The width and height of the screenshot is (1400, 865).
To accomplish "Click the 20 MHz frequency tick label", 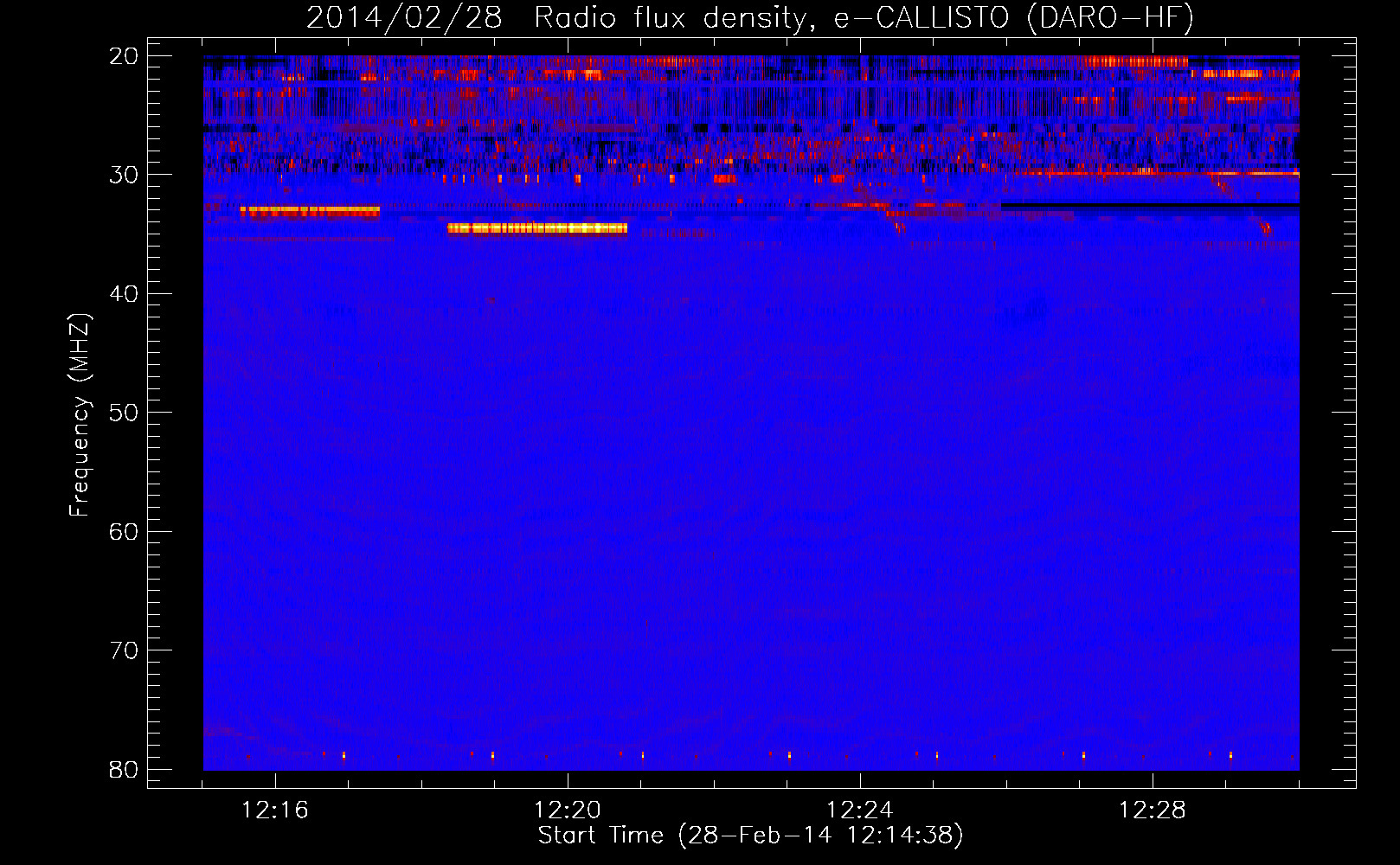I will pyautogui.click(x=124, y=56).
